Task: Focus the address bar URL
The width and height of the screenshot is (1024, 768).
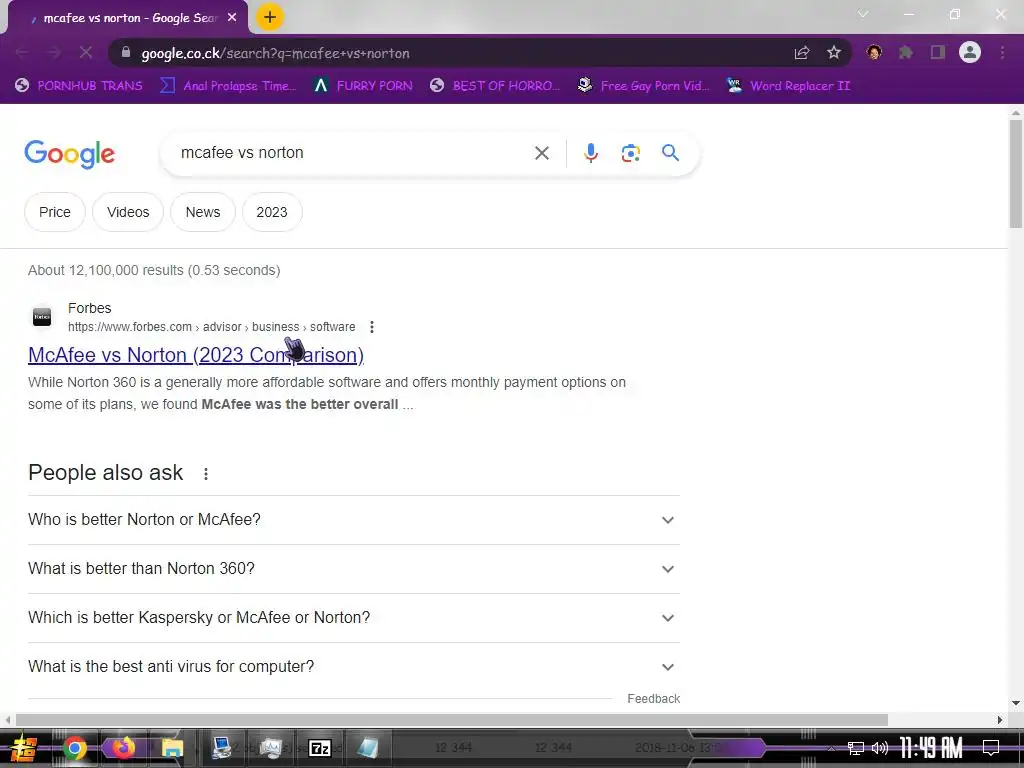Action: [x=275, y=54]
